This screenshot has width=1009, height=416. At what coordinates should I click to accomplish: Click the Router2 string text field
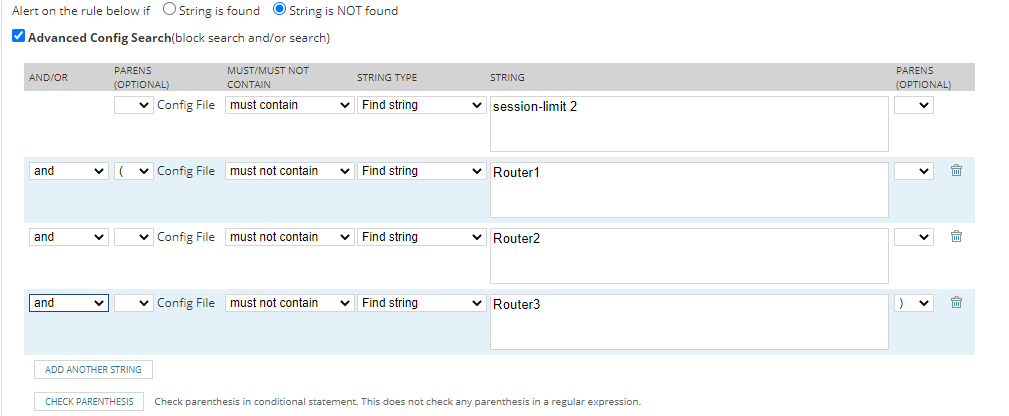pos(689,256)
